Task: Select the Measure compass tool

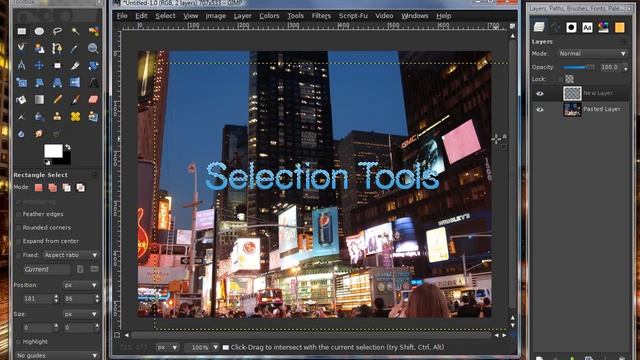Action: [21, 65]
